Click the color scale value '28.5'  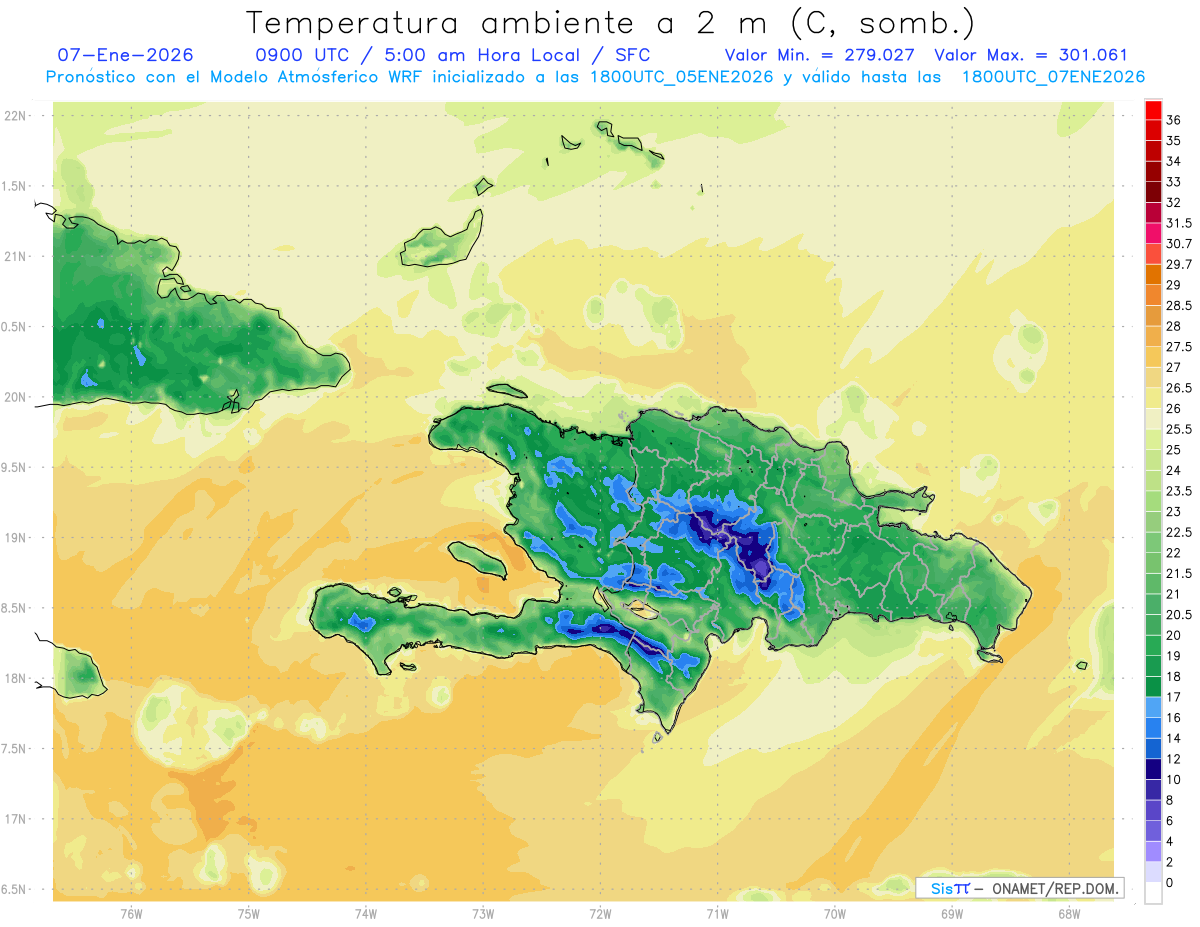coord(1179,306)
